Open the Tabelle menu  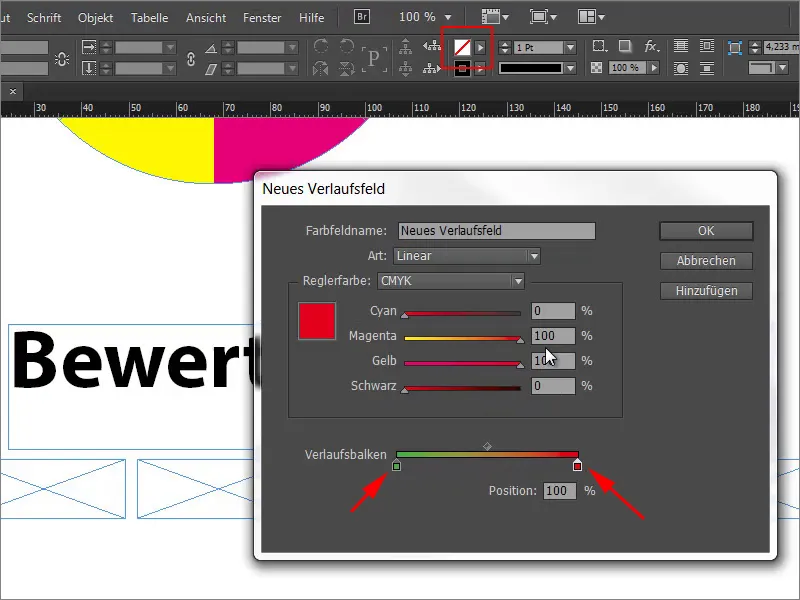(x=148, y=17)
